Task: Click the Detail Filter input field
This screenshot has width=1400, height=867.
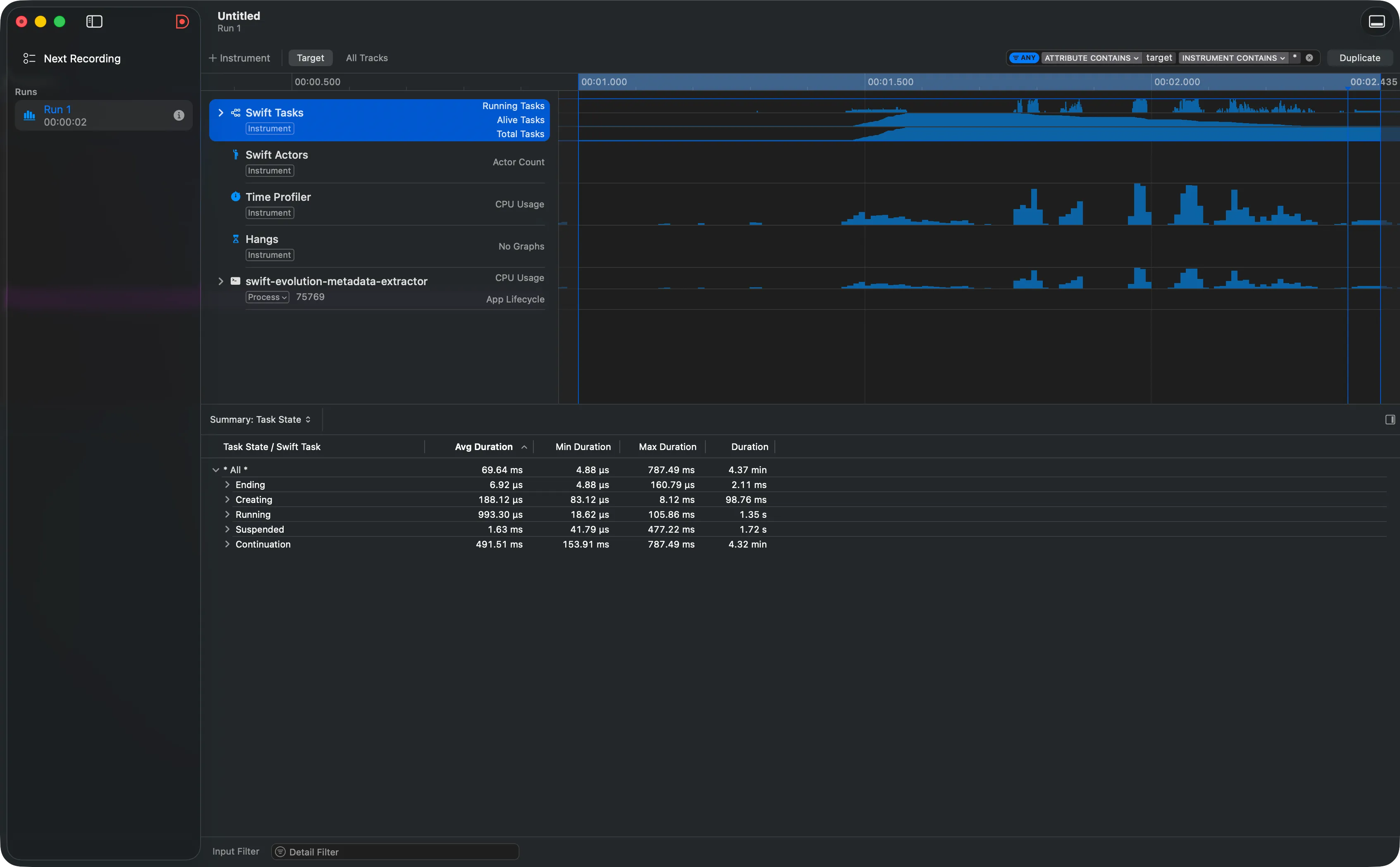Action: pos(395,852)
